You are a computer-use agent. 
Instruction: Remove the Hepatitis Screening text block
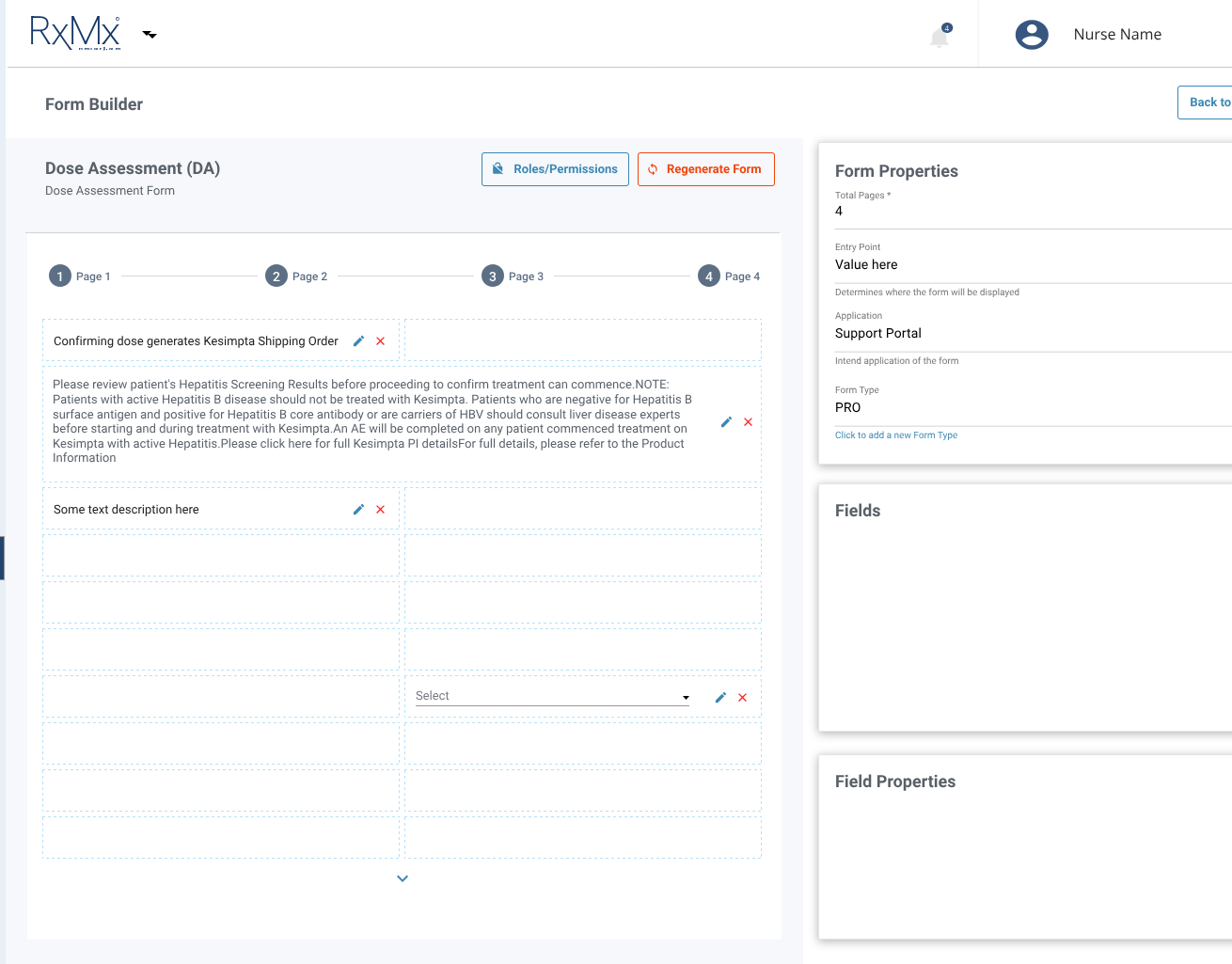749,422
